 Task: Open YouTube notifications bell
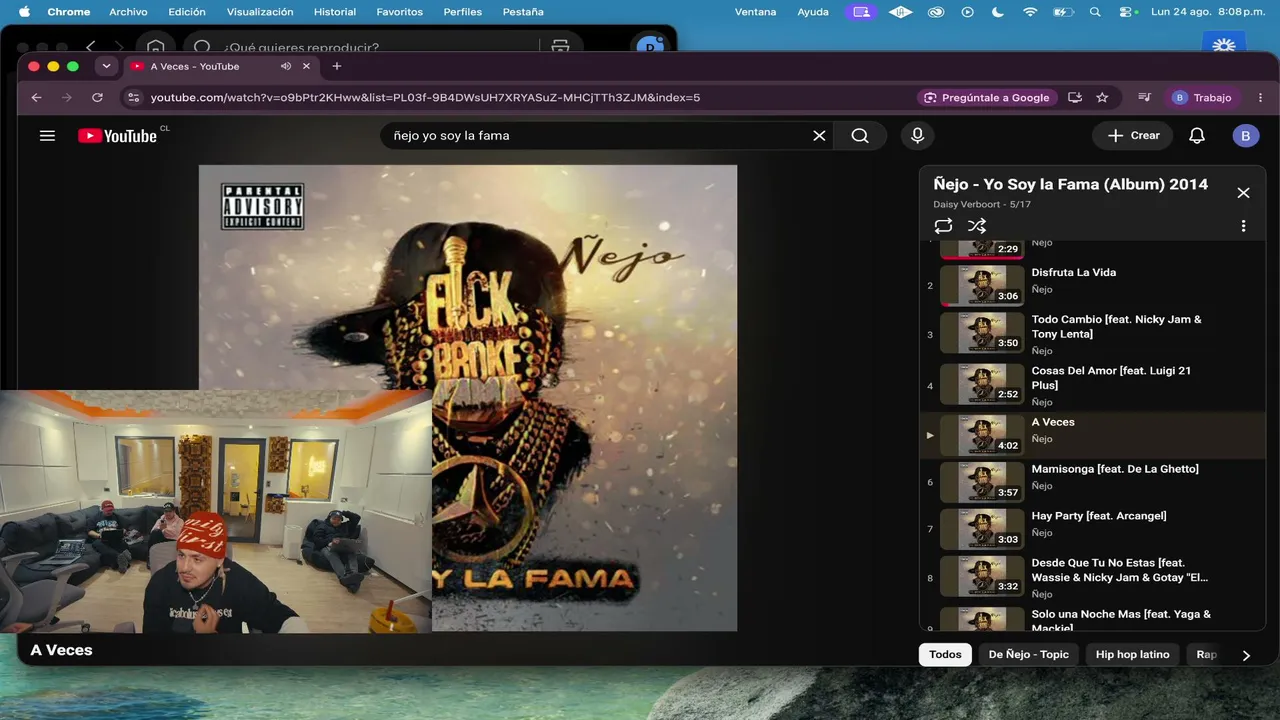coord(1197,136)
